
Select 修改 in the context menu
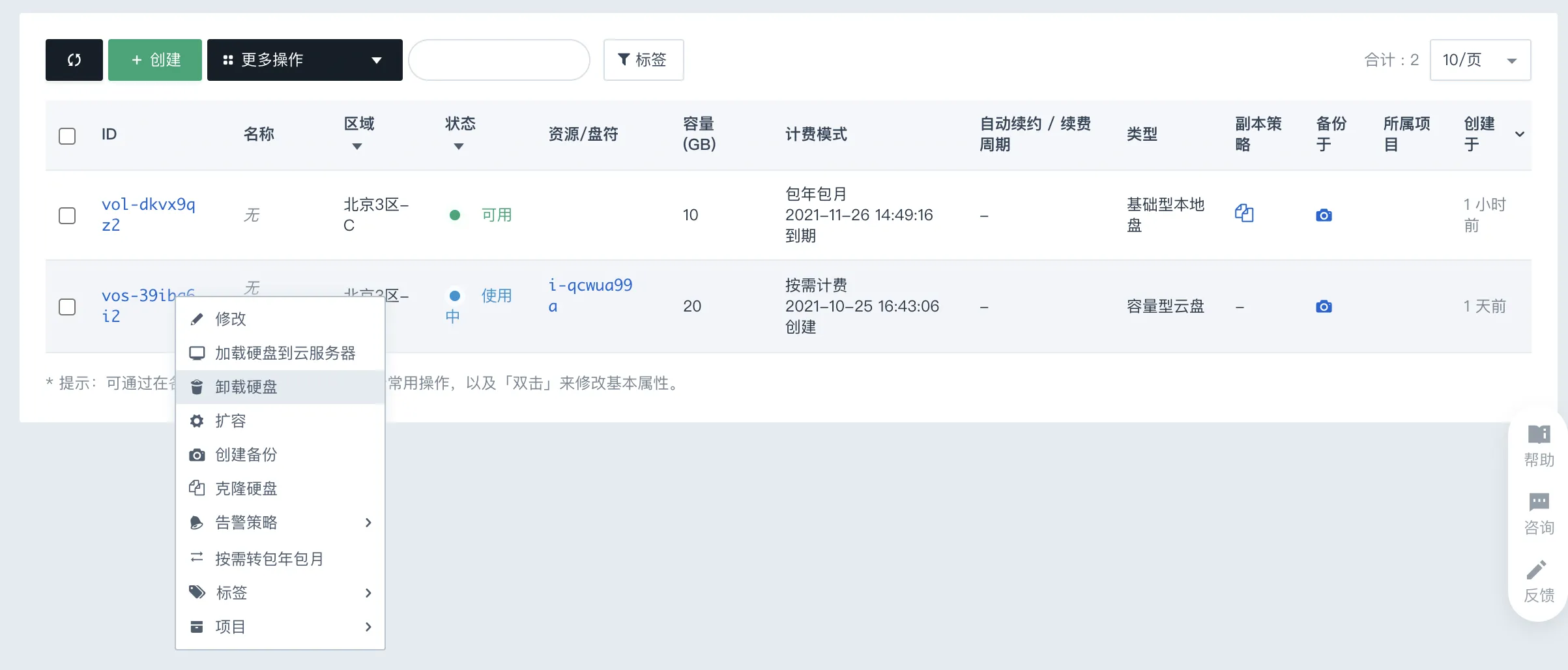pyautogui.click(x=280, y=319)
